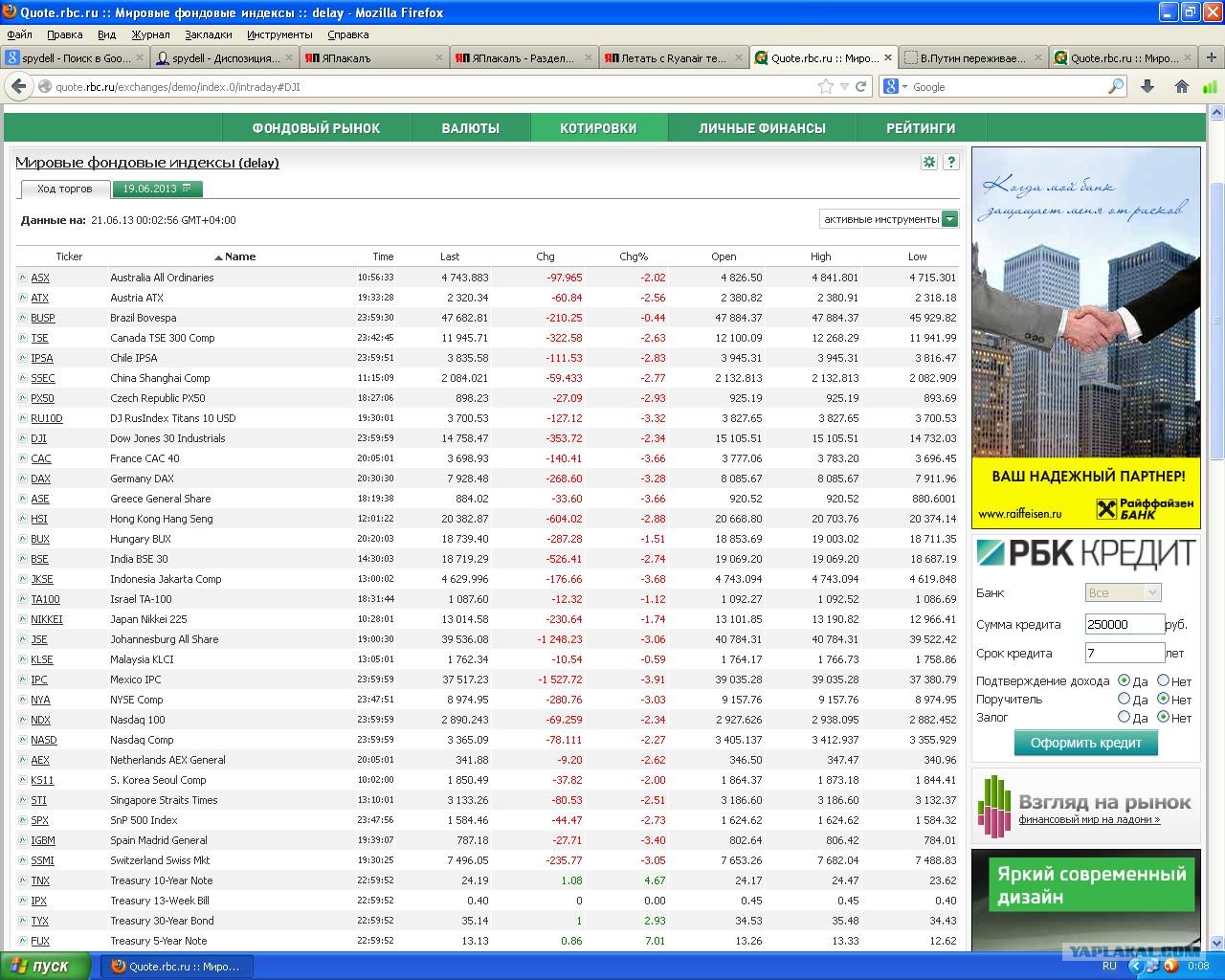
Task: Click the Срок кредита input field
Action: point(1125,653)
